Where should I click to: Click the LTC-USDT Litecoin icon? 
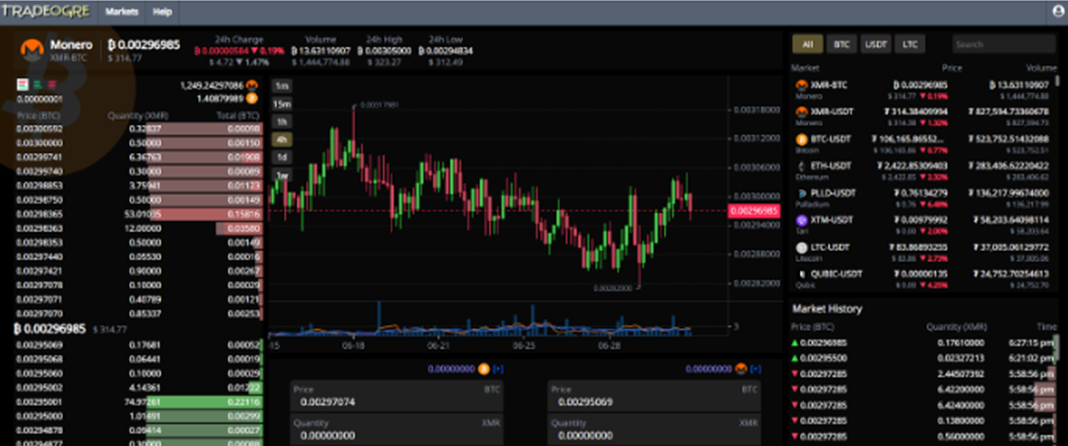pos(802,247)
